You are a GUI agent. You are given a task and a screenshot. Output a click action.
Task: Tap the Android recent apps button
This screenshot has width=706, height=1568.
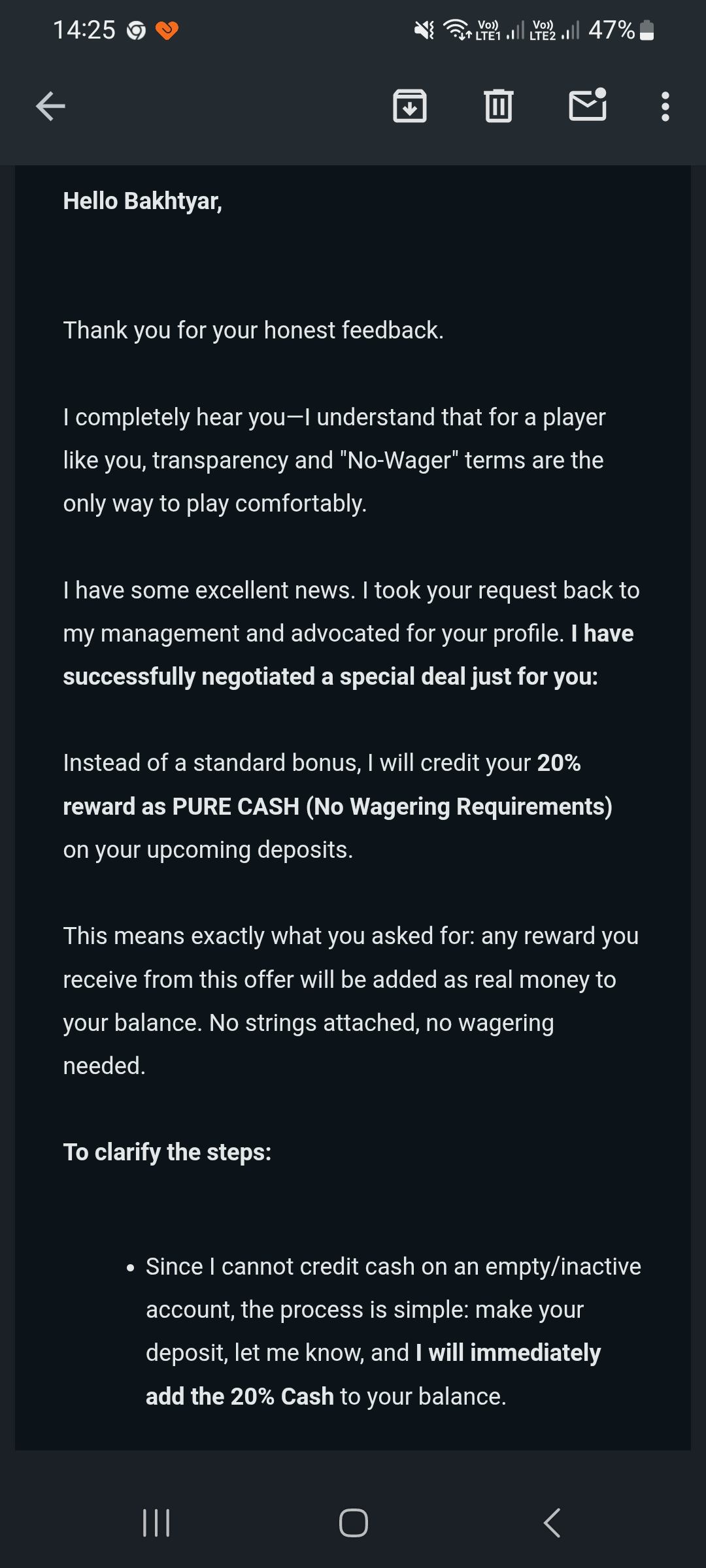(x=156, y=1522)
